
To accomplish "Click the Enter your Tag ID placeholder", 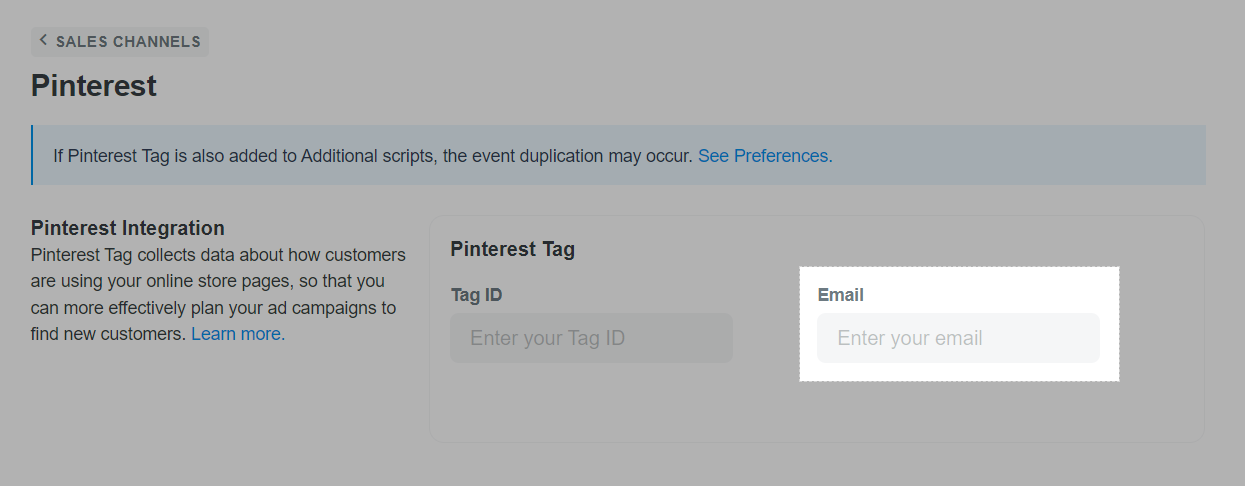I will (x=547, y=338).
